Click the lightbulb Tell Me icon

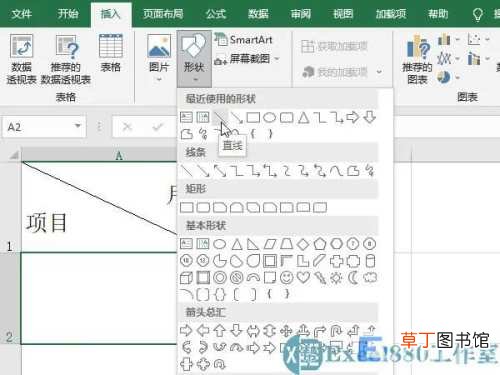tap(477, 14)
